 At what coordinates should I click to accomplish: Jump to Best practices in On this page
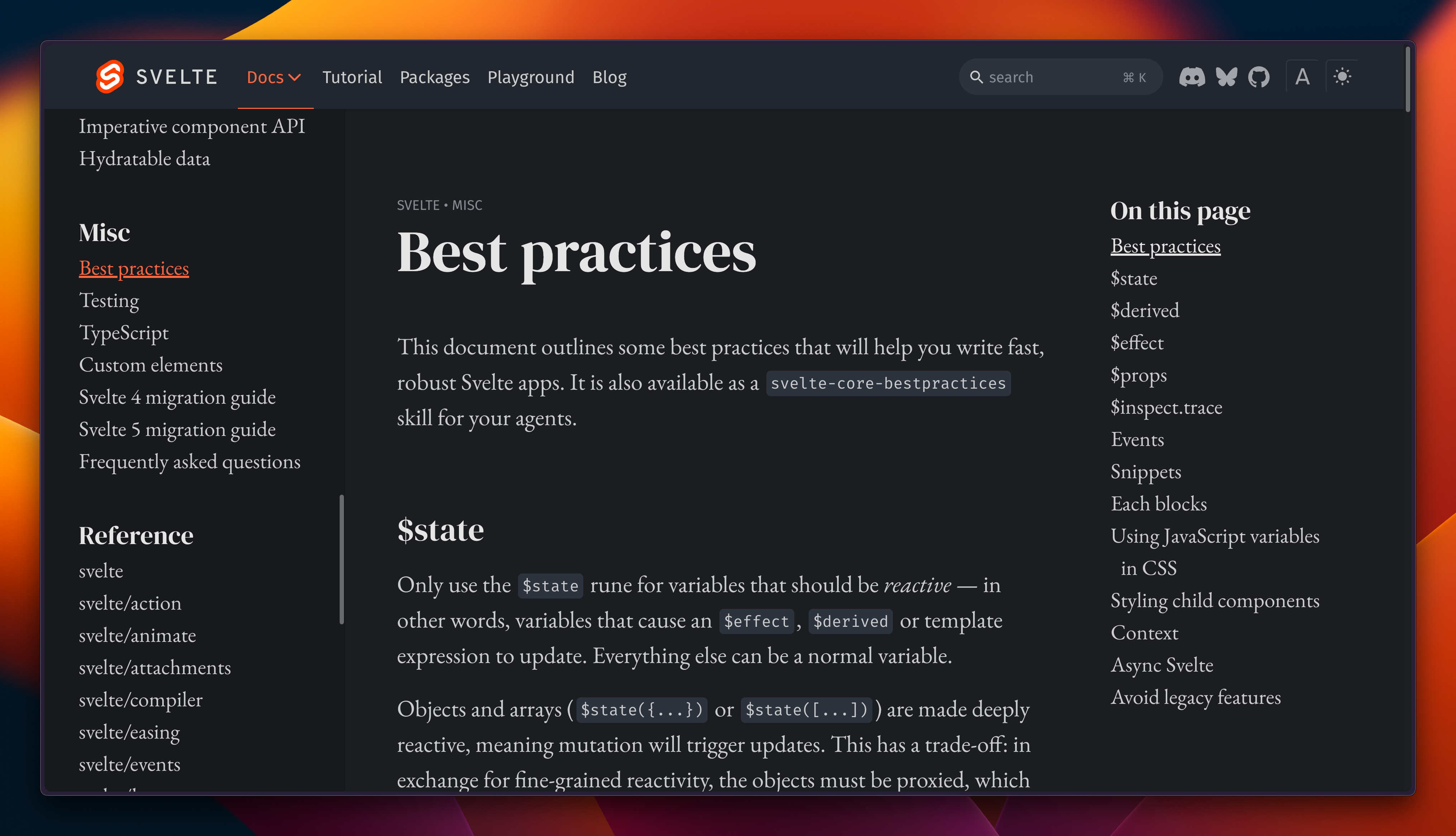tap(1165, 246)
